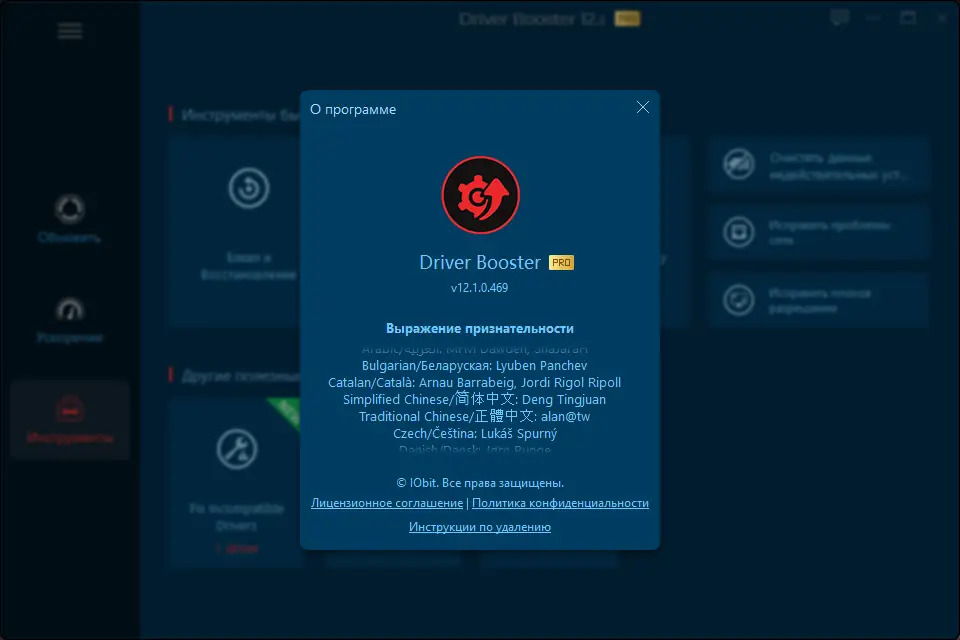Select the Обновить sidebar icon in main window

70,209
